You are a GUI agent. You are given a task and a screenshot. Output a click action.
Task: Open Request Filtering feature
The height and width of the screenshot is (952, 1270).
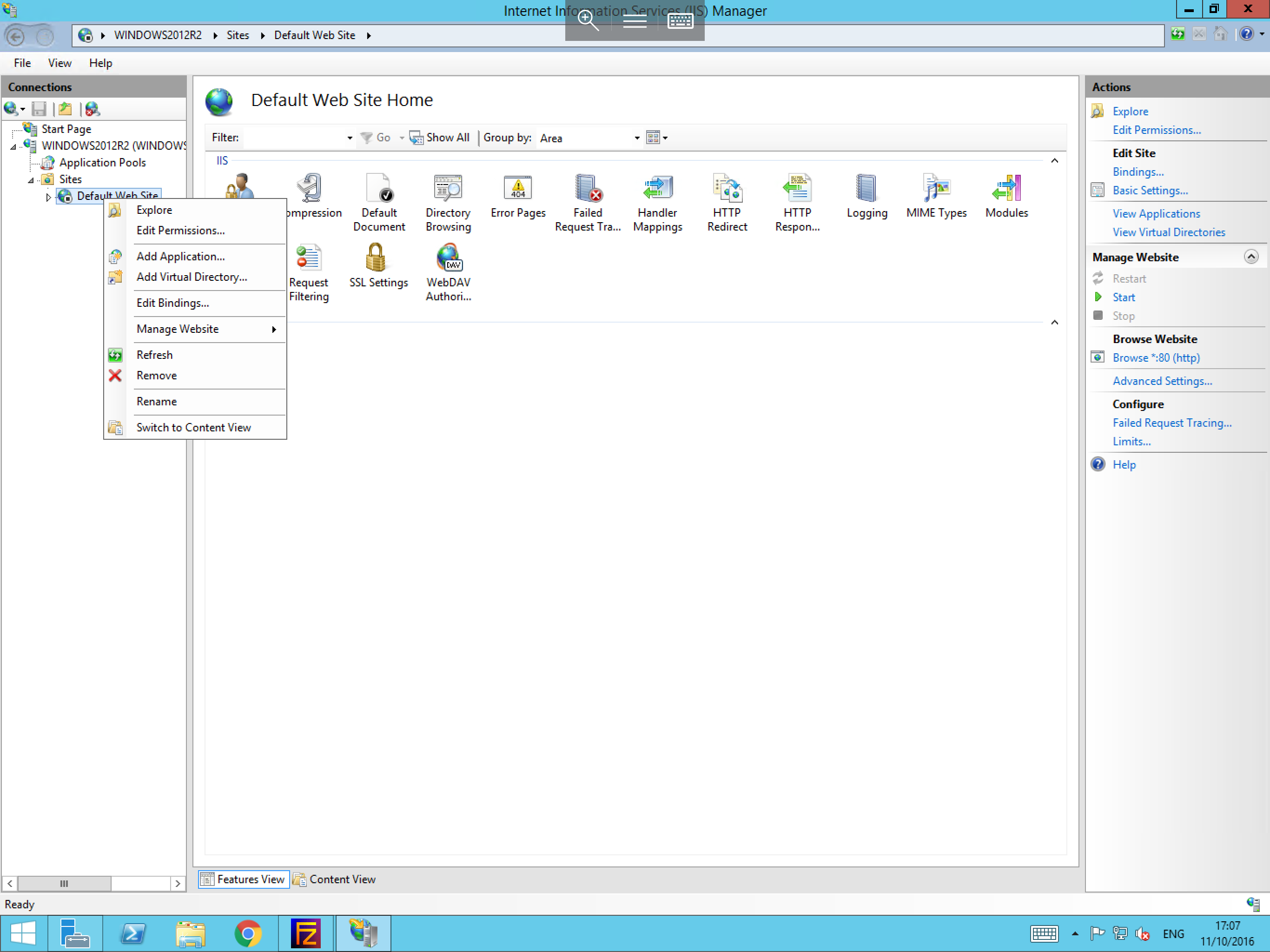point(309,273)
